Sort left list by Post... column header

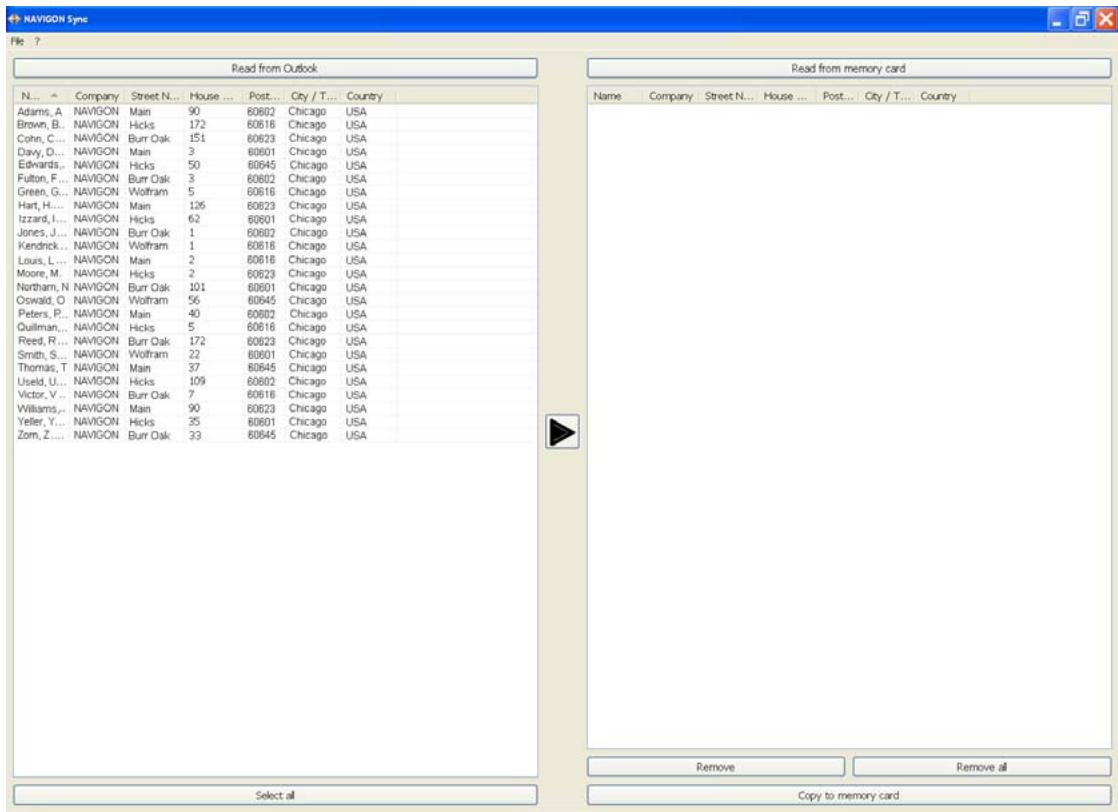pyautogui.click(x=263, y=96)
